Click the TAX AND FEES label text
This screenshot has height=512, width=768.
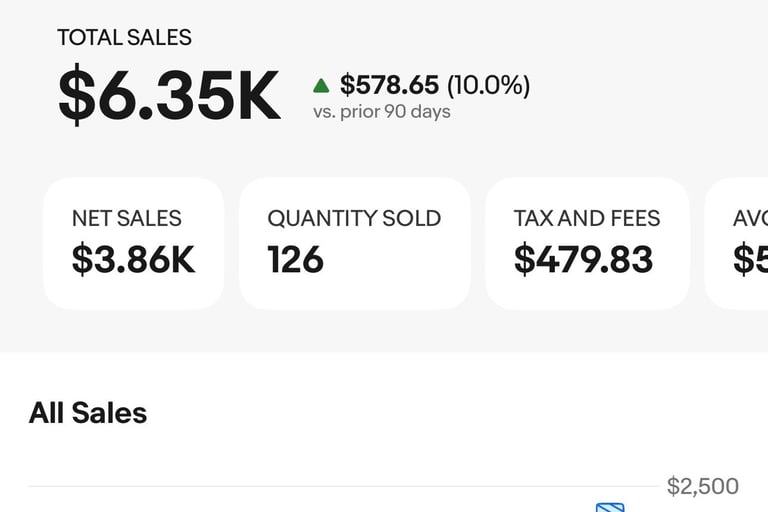click(x=587, y=219)
